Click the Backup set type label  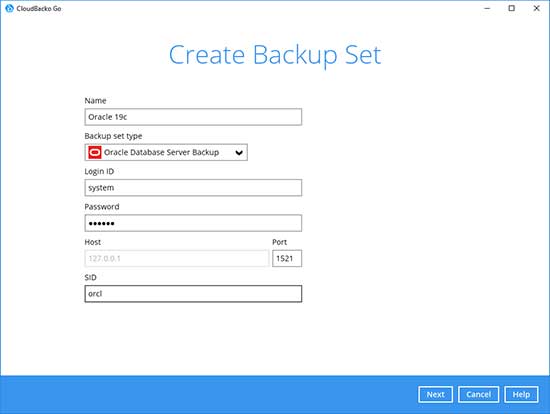113,136
